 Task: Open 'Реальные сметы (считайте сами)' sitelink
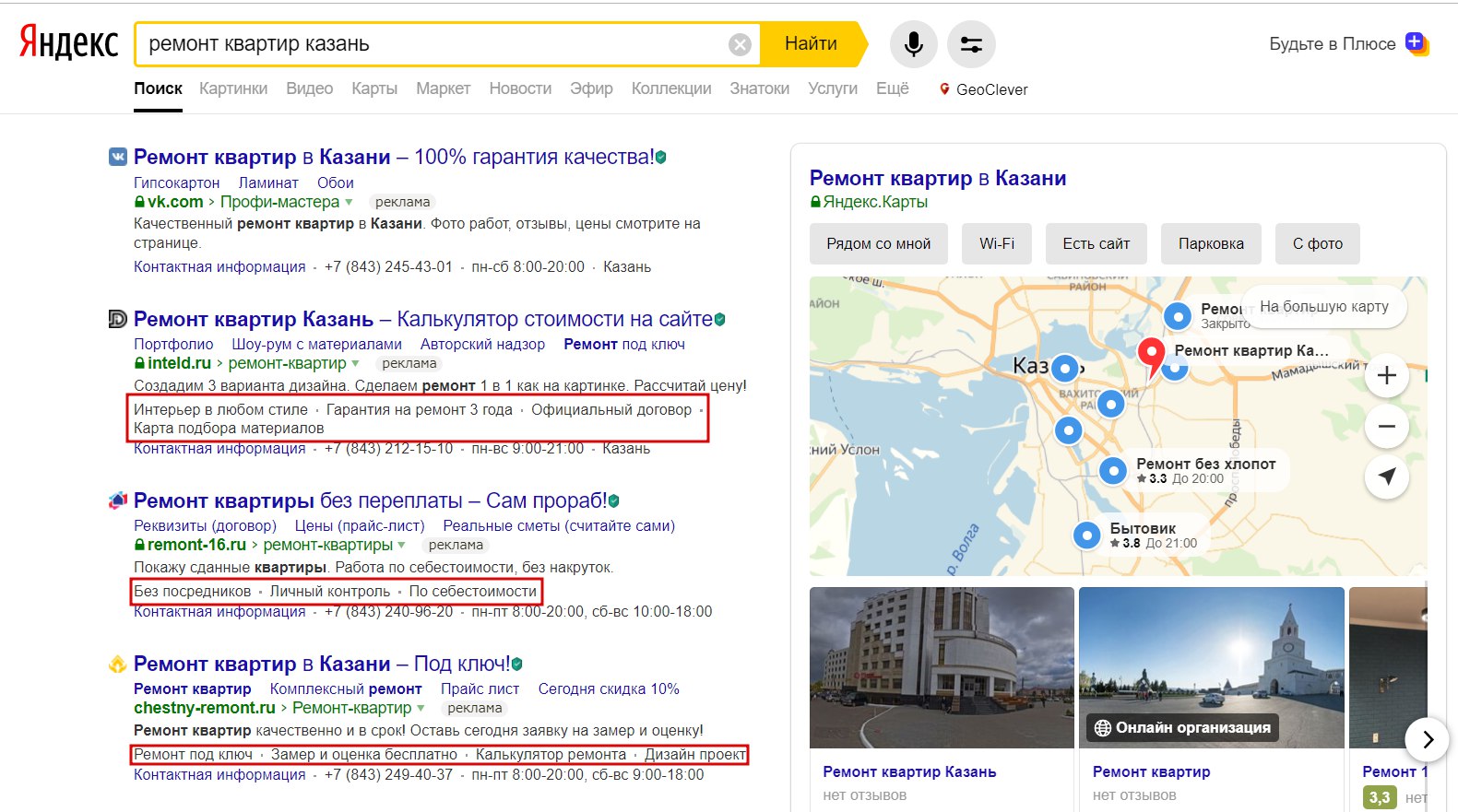point(559,525)
